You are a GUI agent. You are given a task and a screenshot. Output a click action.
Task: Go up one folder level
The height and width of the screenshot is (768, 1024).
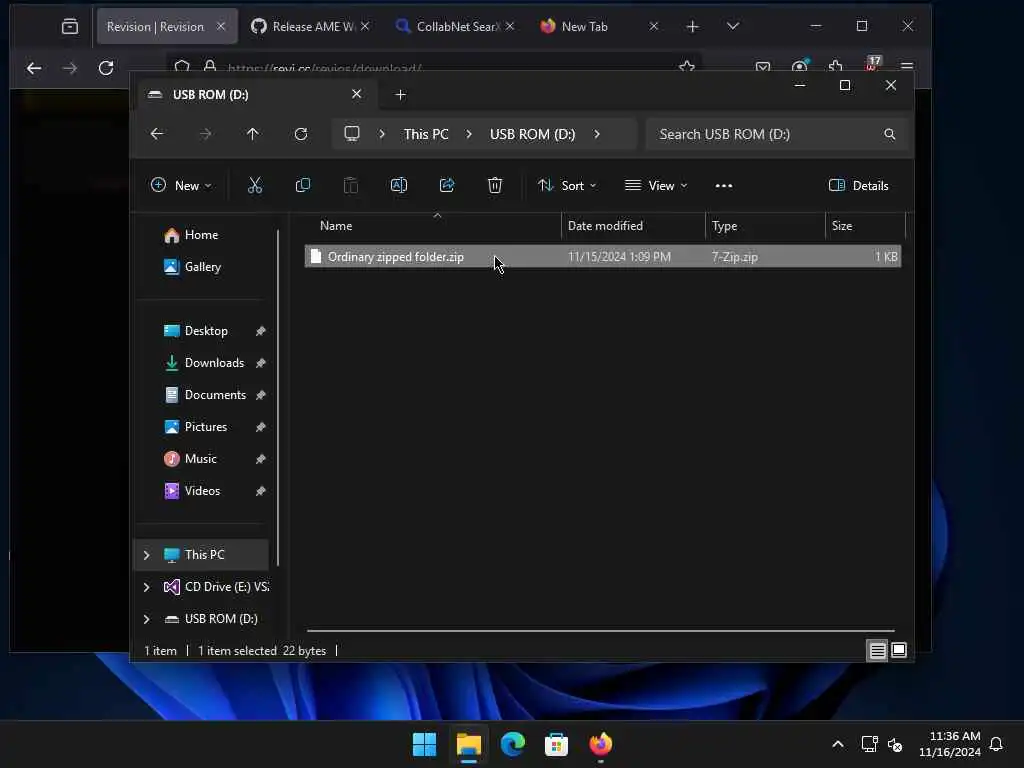[253, 134]
